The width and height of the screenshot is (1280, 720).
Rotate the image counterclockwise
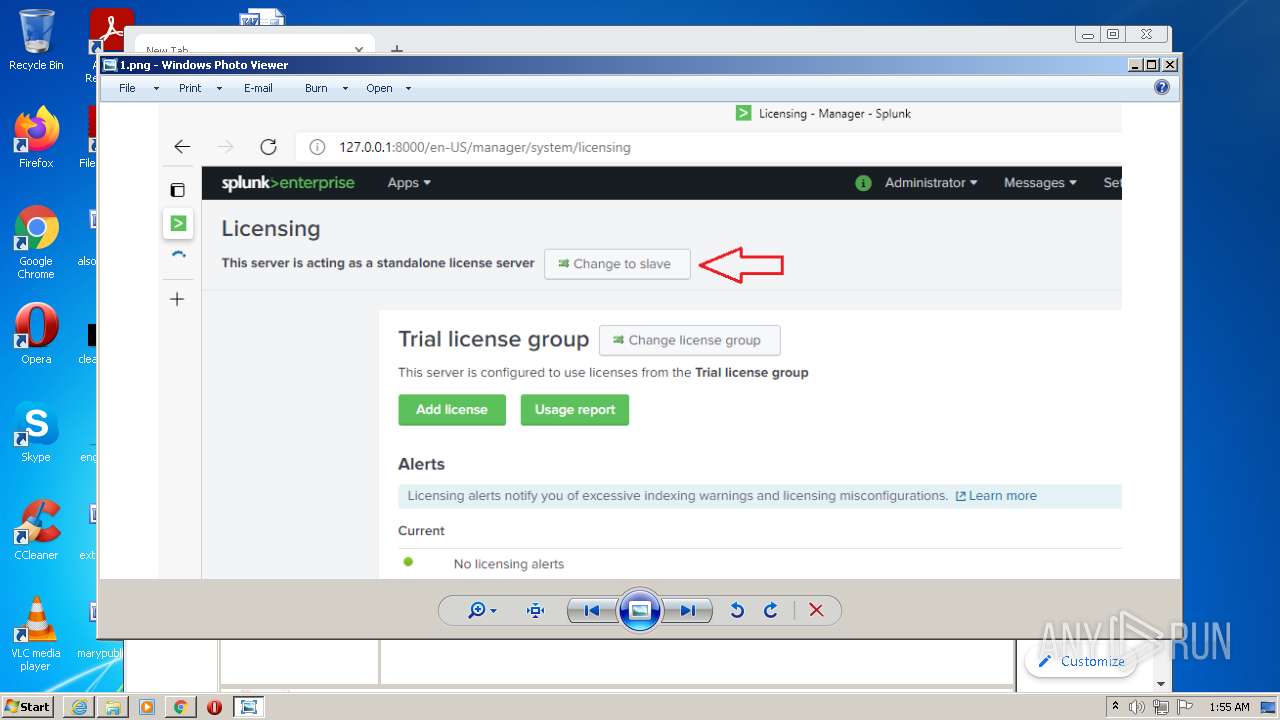pyautogui.click(x=737, y=610)
